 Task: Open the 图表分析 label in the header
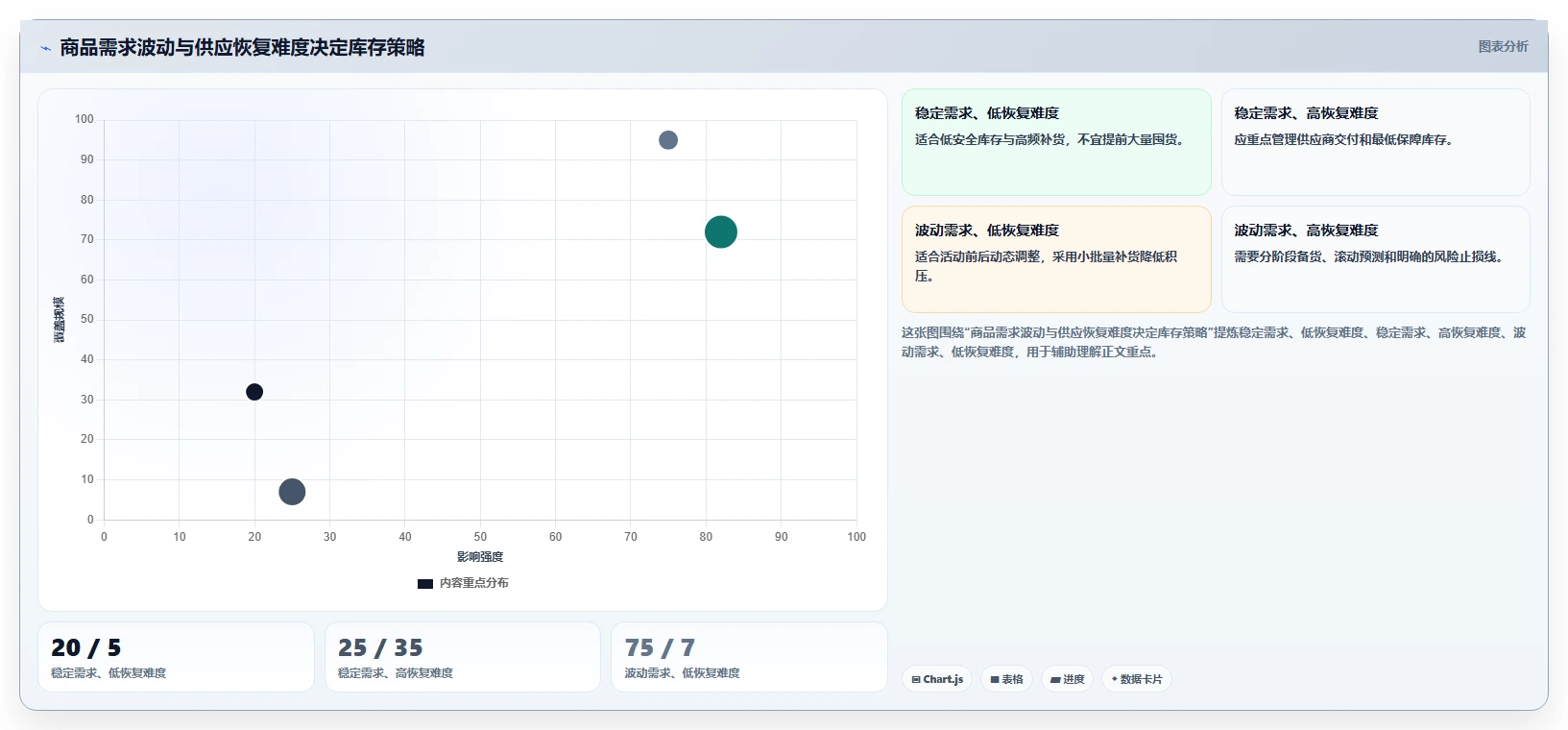coord(1503,46)
